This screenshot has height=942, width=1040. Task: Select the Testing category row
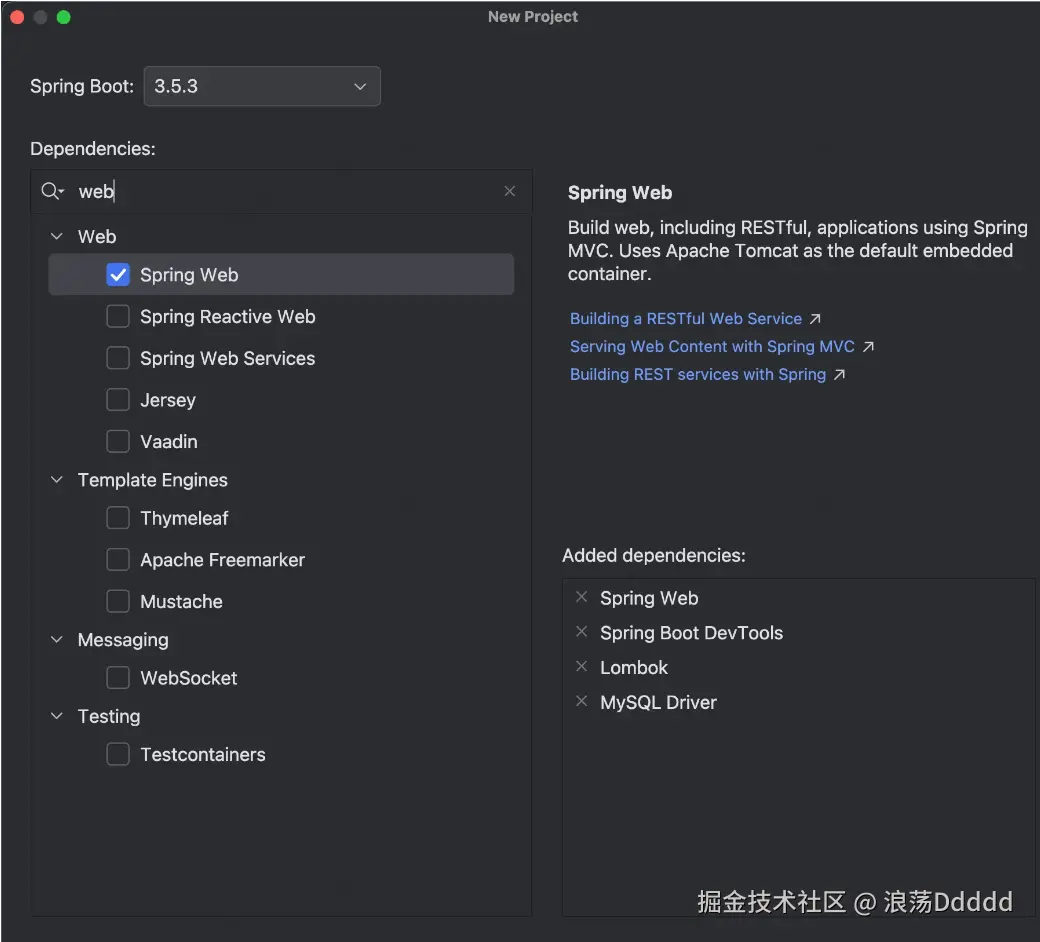(109, 716)
